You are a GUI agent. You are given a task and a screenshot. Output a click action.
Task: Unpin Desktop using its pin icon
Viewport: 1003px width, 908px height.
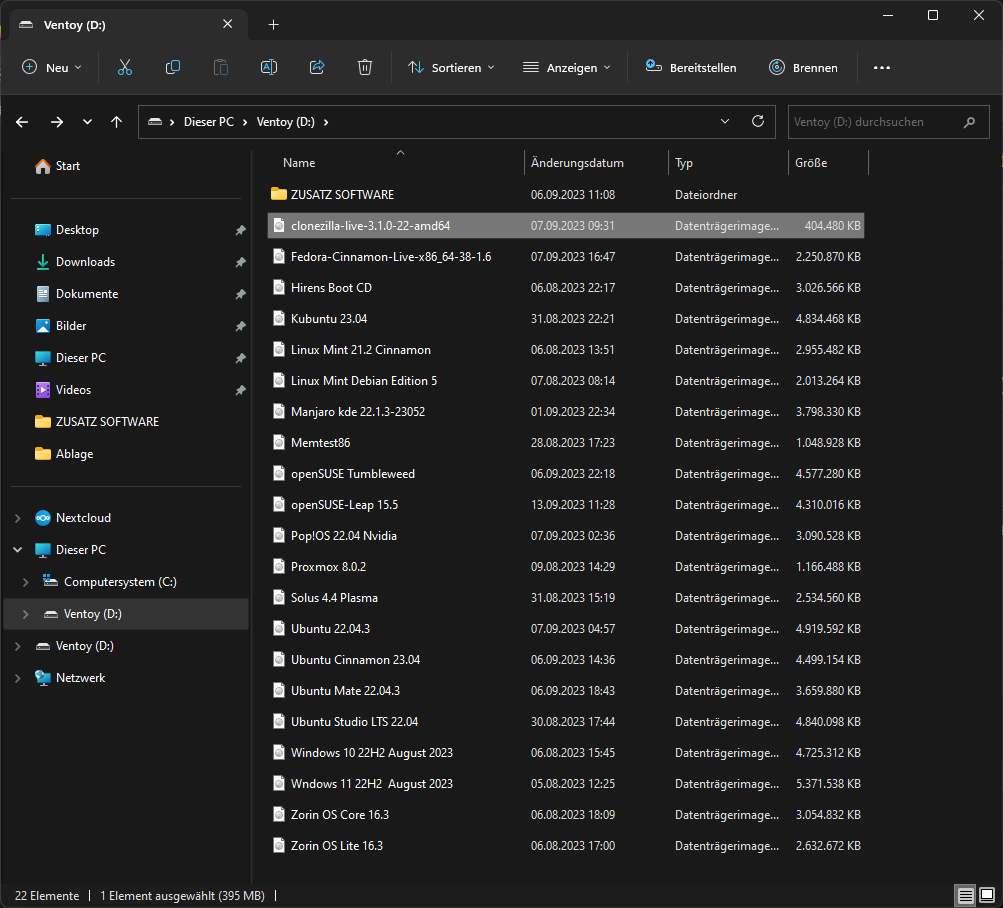pos(241,230)
